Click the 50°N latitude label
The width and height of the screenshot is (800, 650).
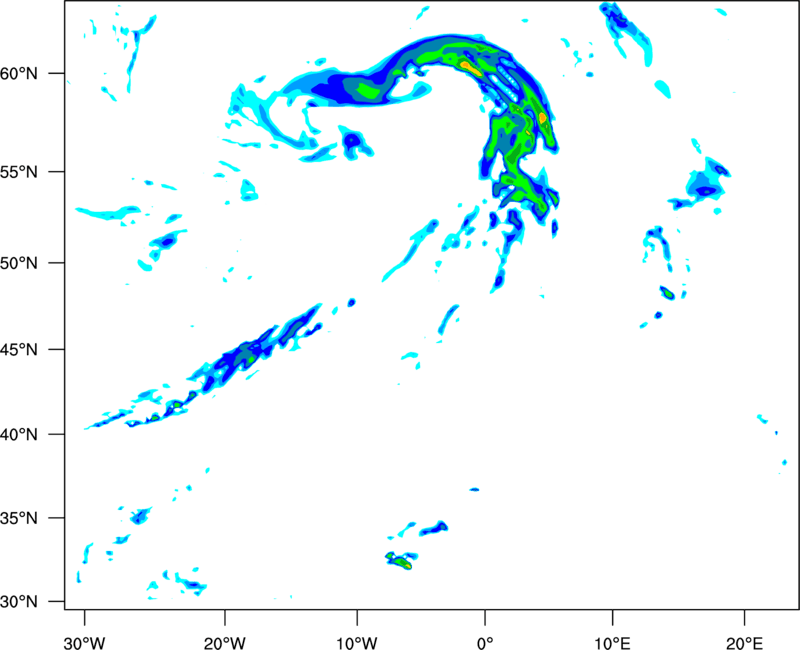(x=19, y=263)
